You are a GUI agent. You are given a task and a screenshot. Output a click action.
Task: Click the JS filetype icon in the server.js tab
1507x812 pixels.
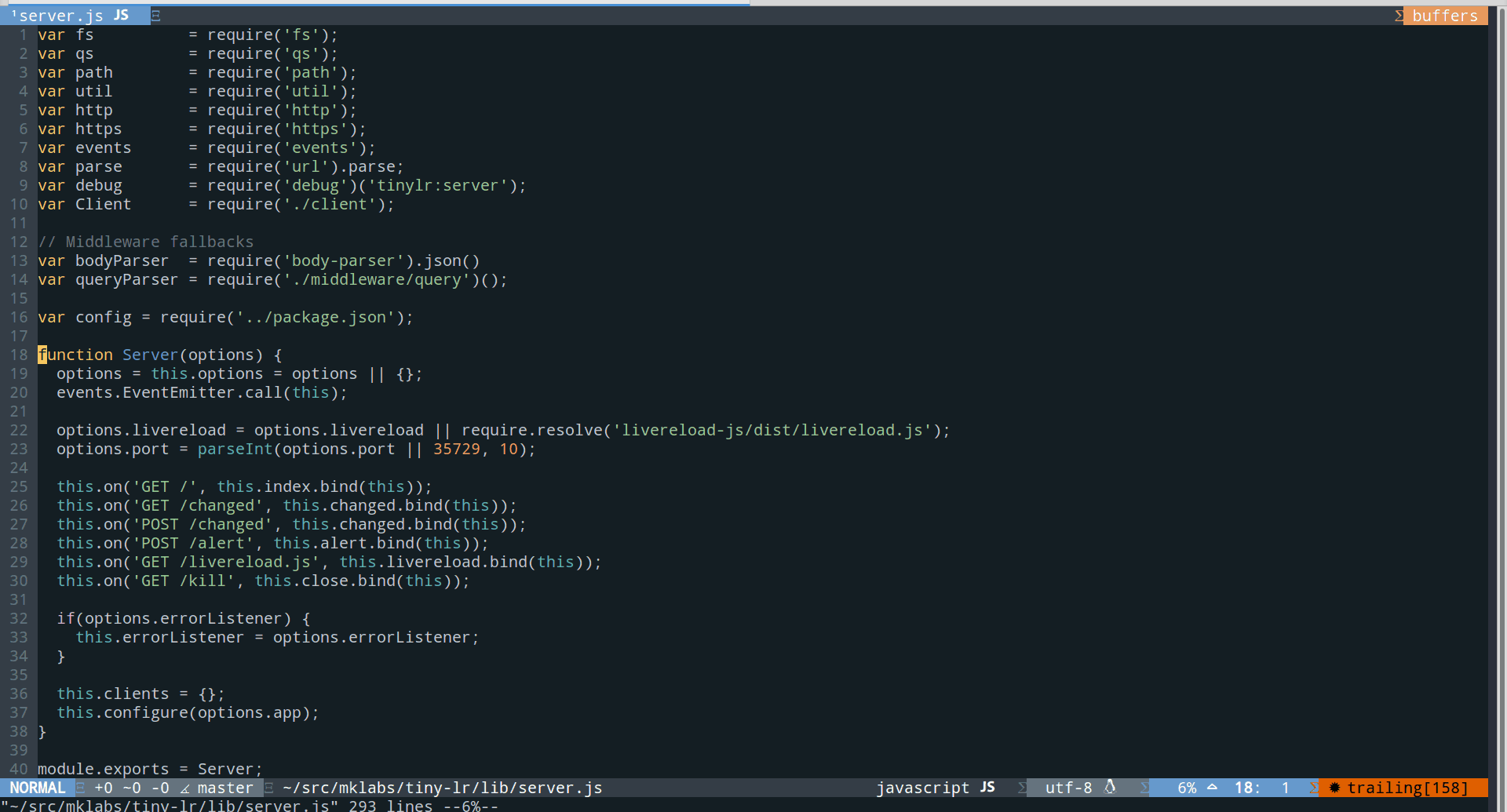tap(121, 15)
